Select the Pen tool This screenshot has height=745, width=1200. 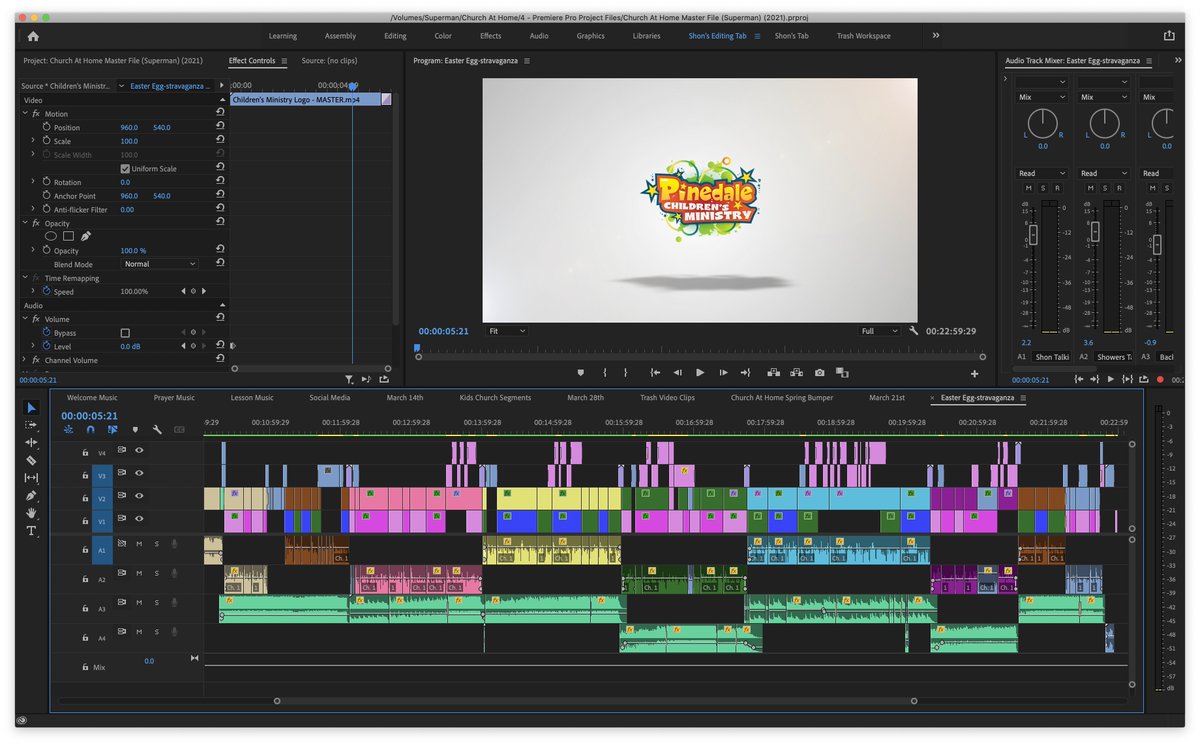tap(31, 495)
